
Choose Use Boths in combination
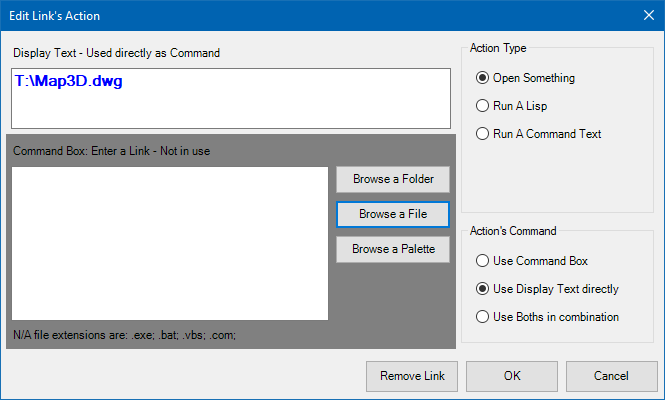(x=483, y=317)
